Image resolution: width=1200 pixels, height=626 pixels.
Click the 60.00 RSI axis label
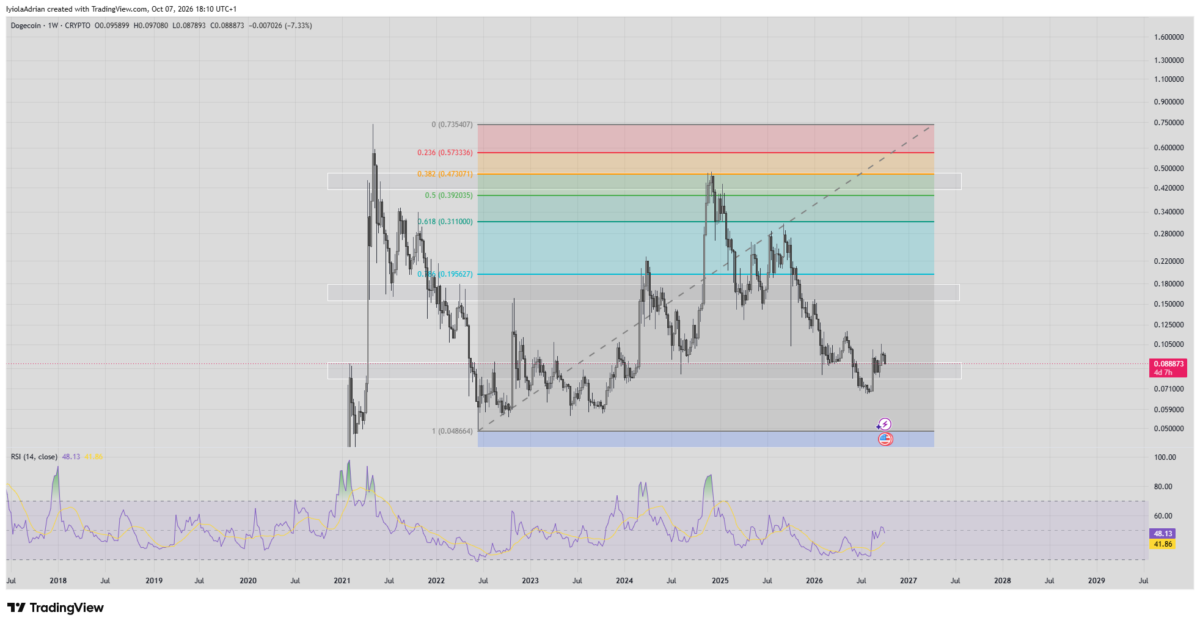(x=1163, y=516)
